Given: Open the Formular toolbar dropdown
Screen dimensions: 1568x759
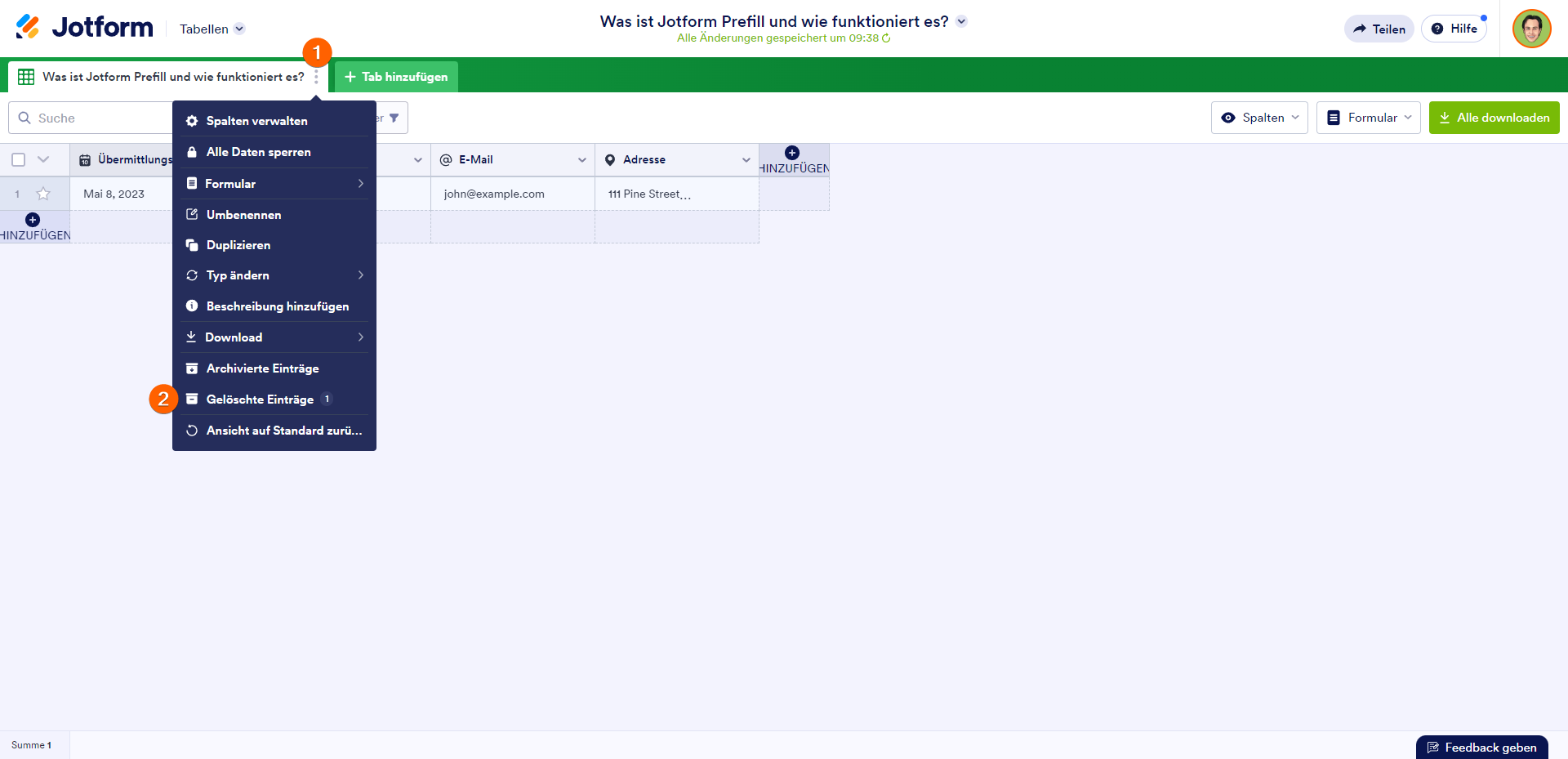Looking at the screenshot, I should coord(1369,118).
